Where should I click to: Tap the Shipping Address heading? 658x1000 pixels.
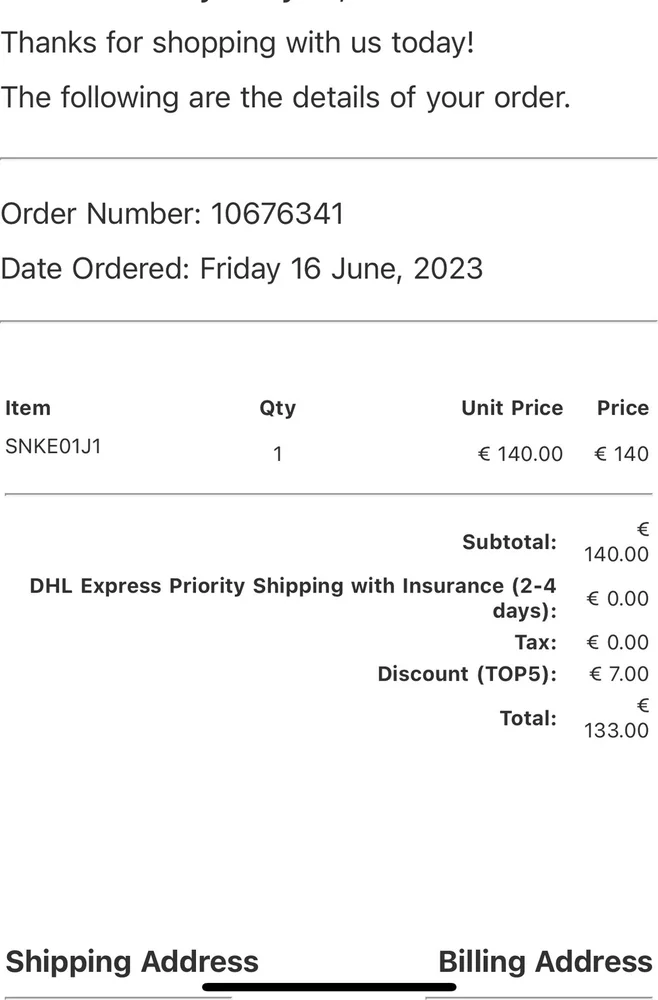pos(132,962)
